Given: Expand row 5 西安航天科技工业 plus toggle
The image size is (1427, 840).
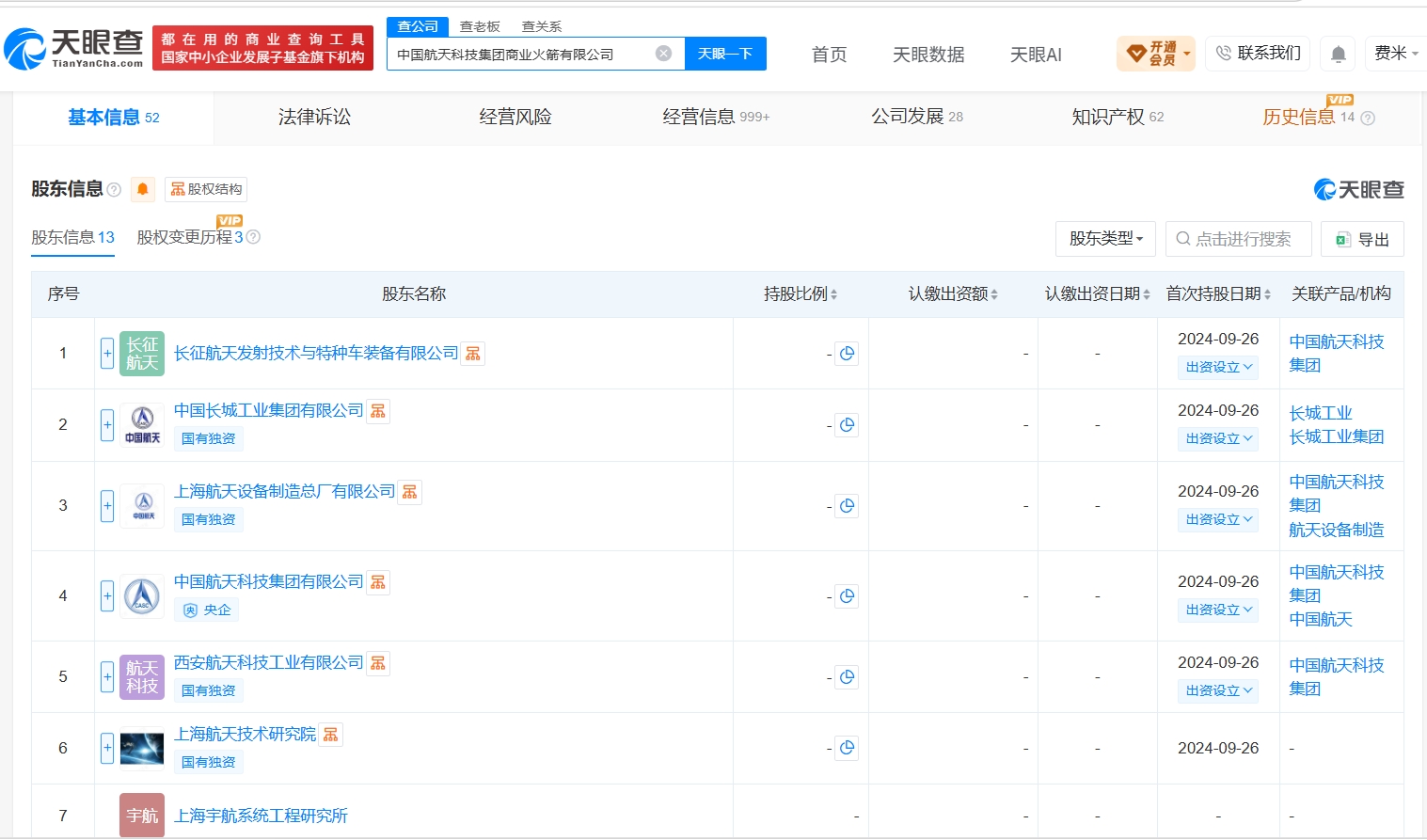Looking at the screenshot, I should 107,677.
